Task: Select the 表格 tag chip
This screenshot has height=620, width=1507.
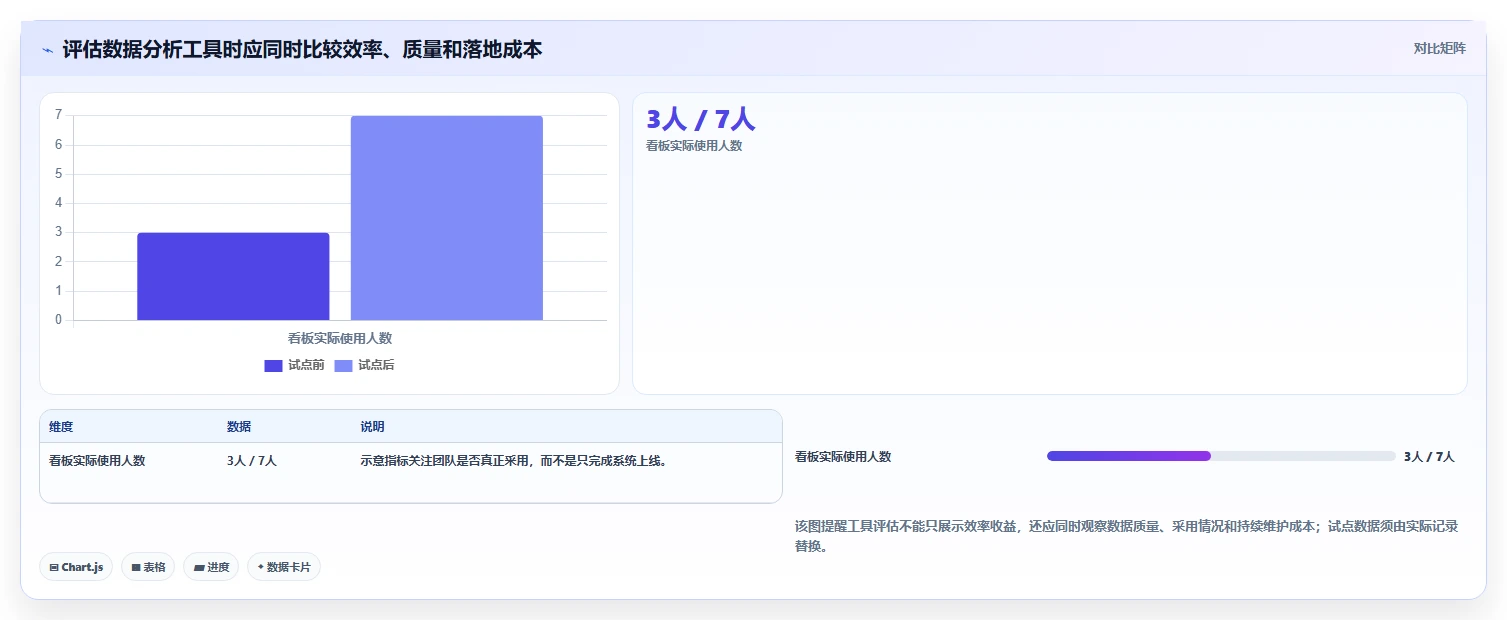Action: tap(148, 567)
